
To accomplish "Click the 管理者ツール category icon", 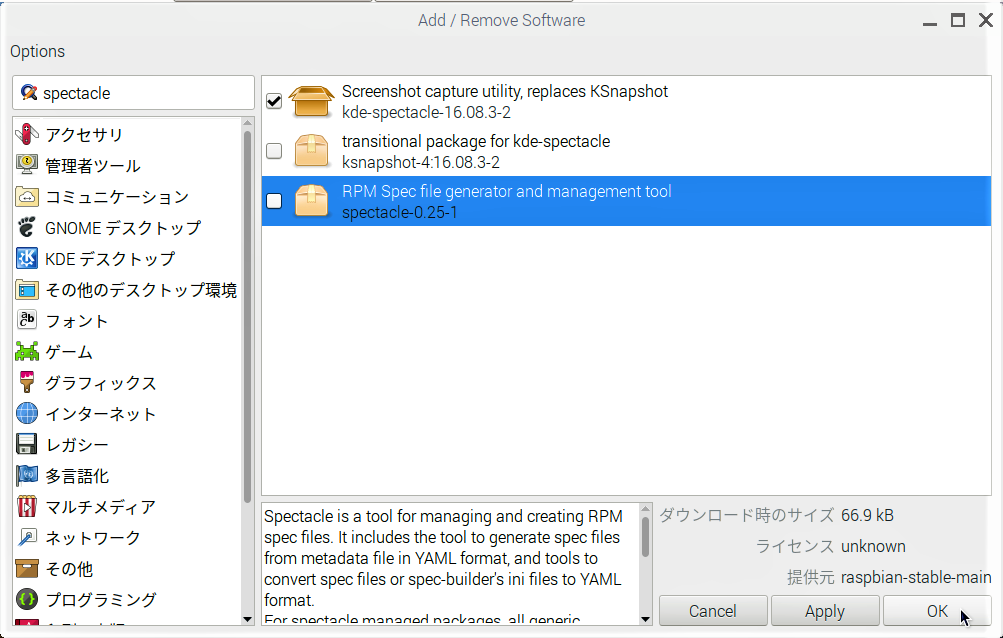I will point(27,165).
